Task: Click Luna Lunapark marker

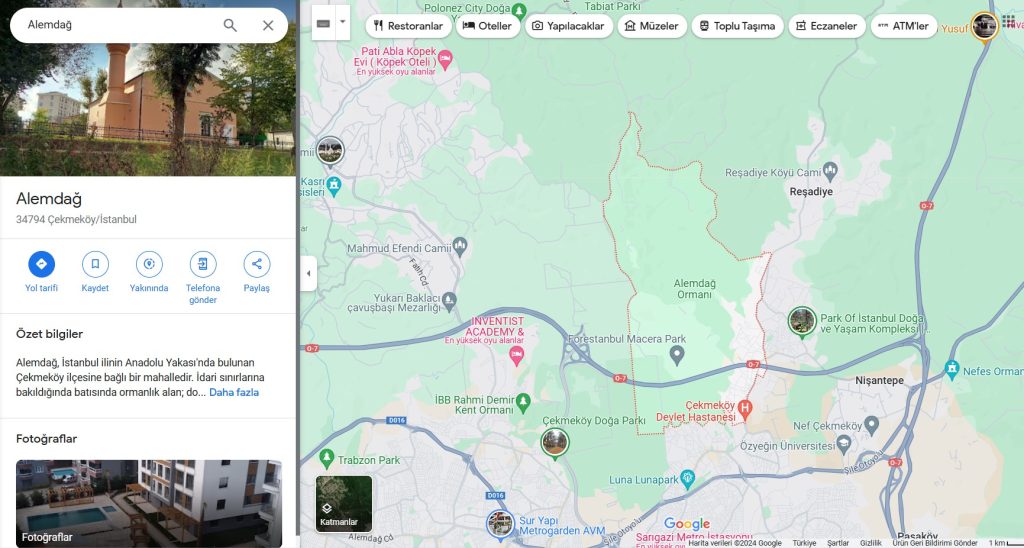Action: coord(687,479)
